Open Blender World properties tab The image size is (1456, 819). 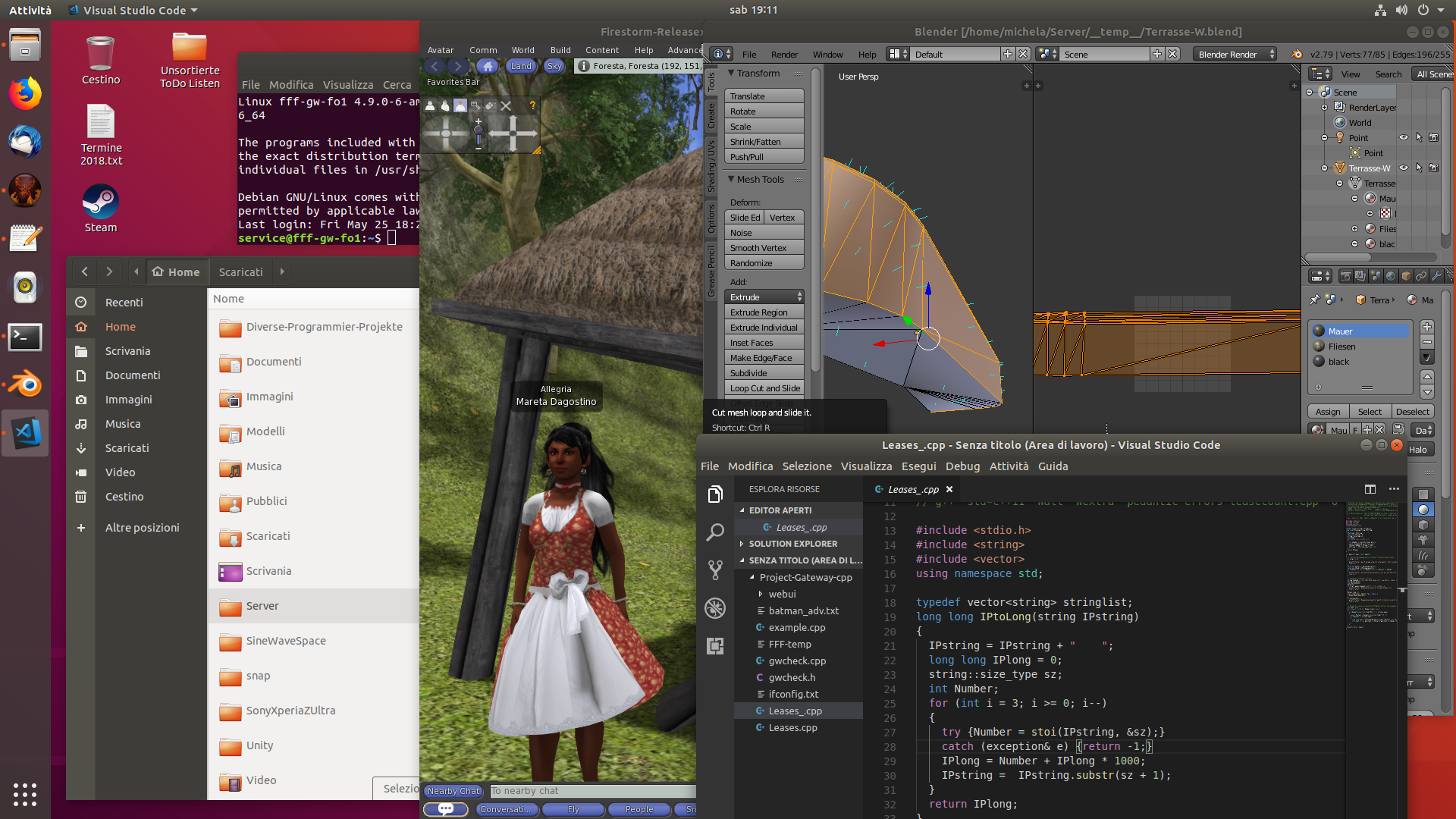pos(1391,276)
